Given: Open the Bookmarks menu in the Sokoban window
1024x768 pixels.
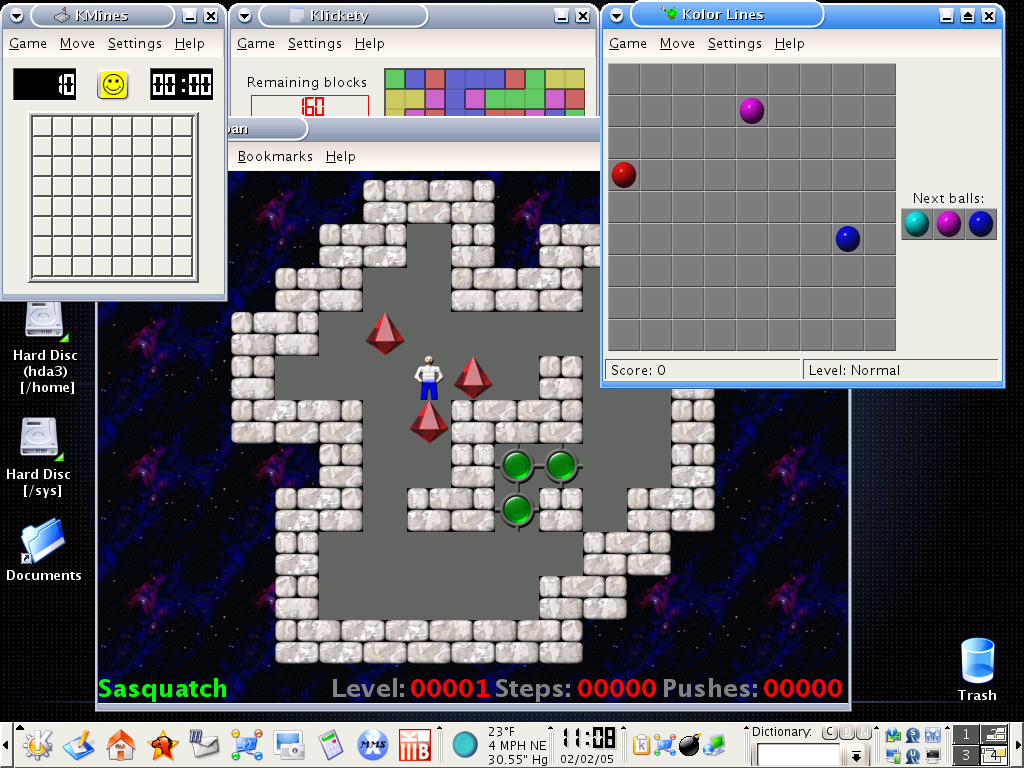Looking at the screenshot, I should click(x=275, y=157).
